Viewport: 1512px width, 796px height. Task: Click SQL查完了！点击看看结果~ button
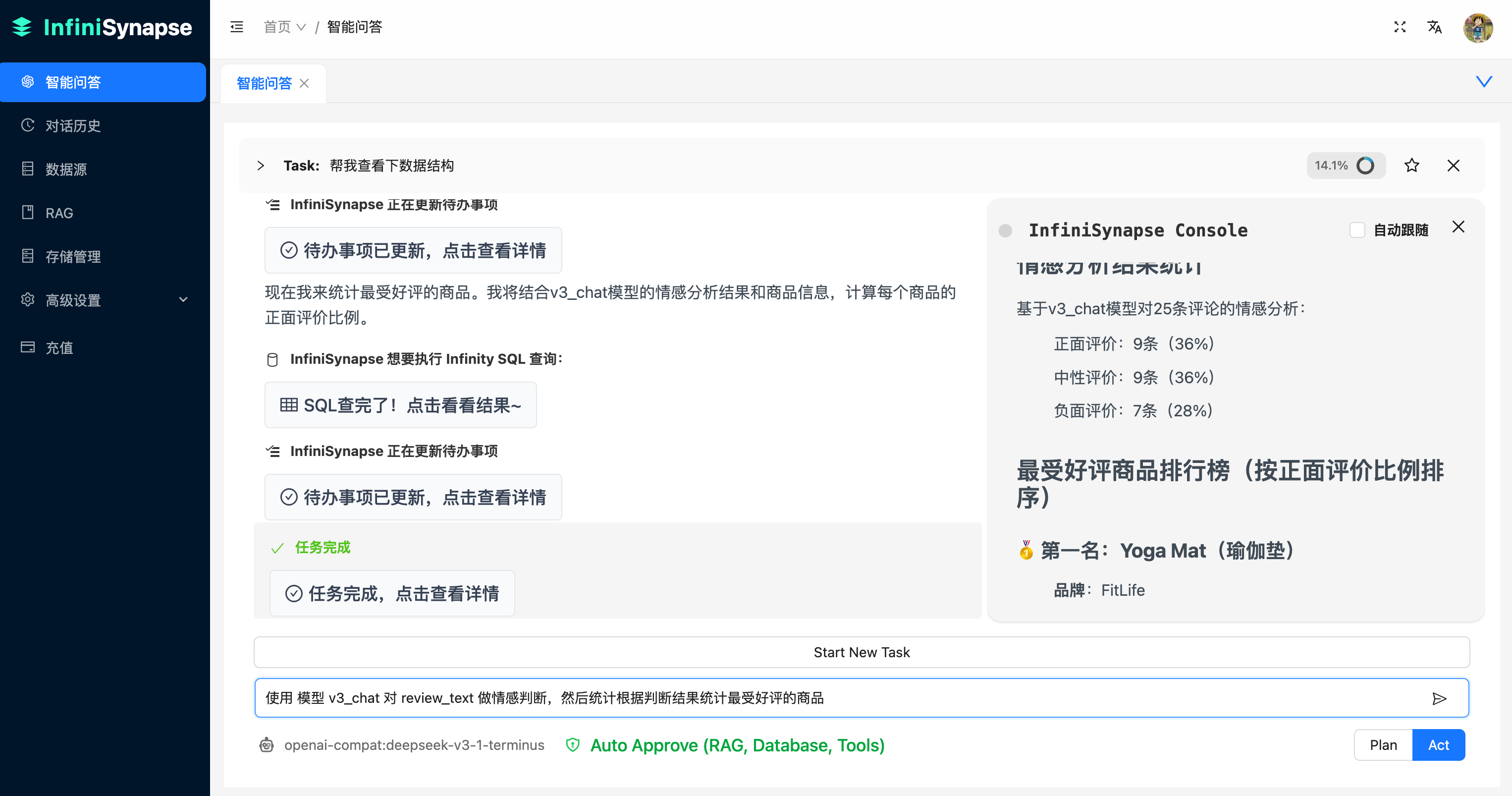point(401,404)
